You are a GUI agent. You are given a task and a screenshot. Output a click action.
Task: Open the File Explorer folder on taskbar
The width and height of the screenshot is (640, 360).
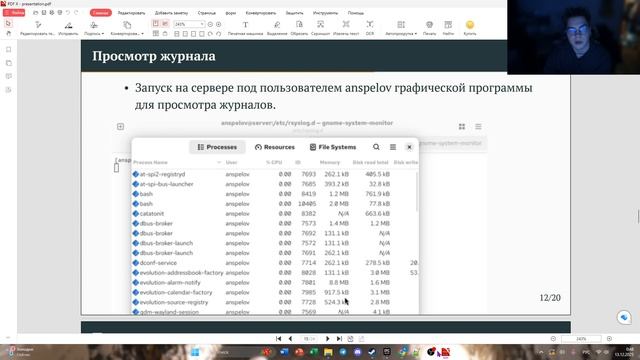click(x=328, y=352)
